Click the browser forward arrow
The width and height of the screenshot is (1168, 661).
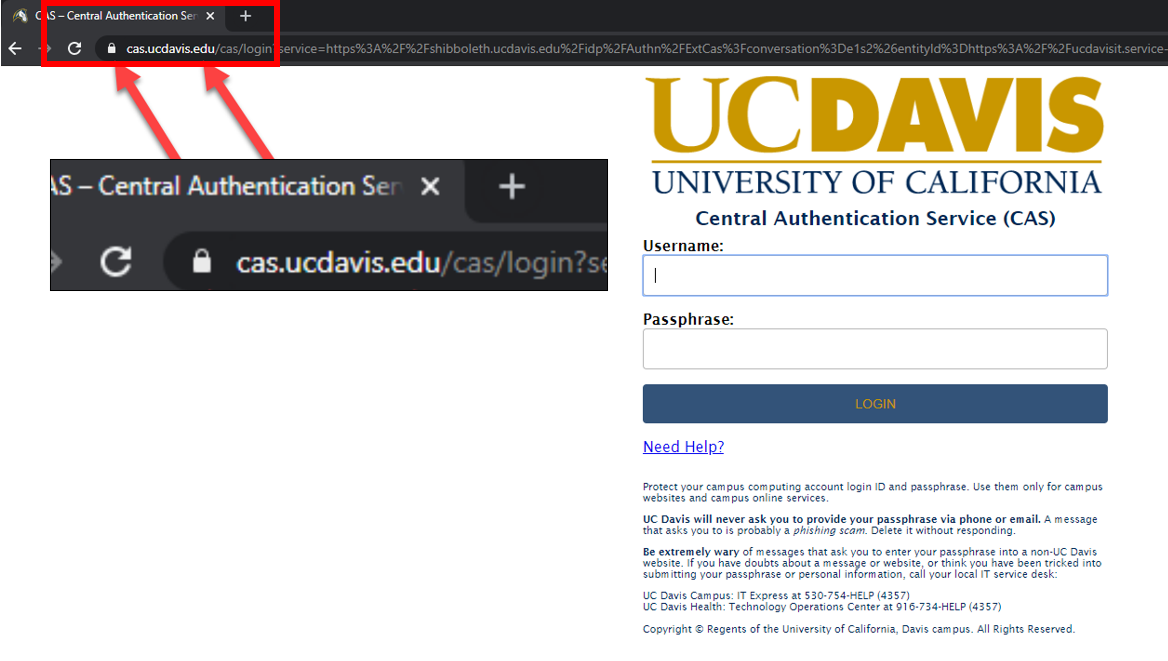tap(44, 47)
